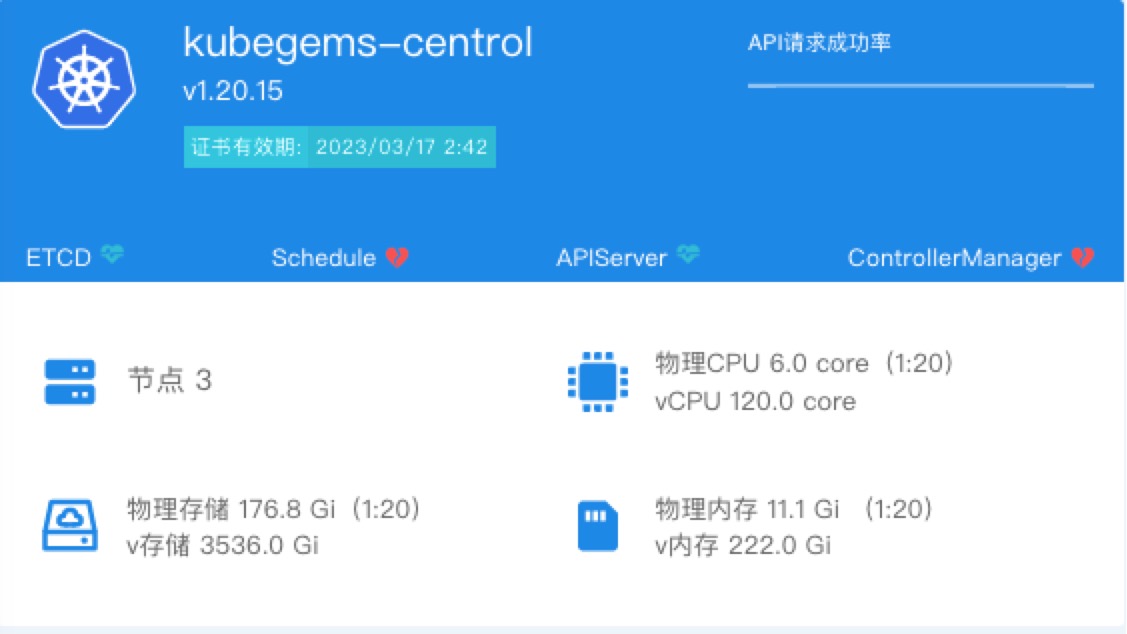Screen dimensions: 1127x634
Task: Click the green heart next to ETCD
Action: tap(112, 254)
